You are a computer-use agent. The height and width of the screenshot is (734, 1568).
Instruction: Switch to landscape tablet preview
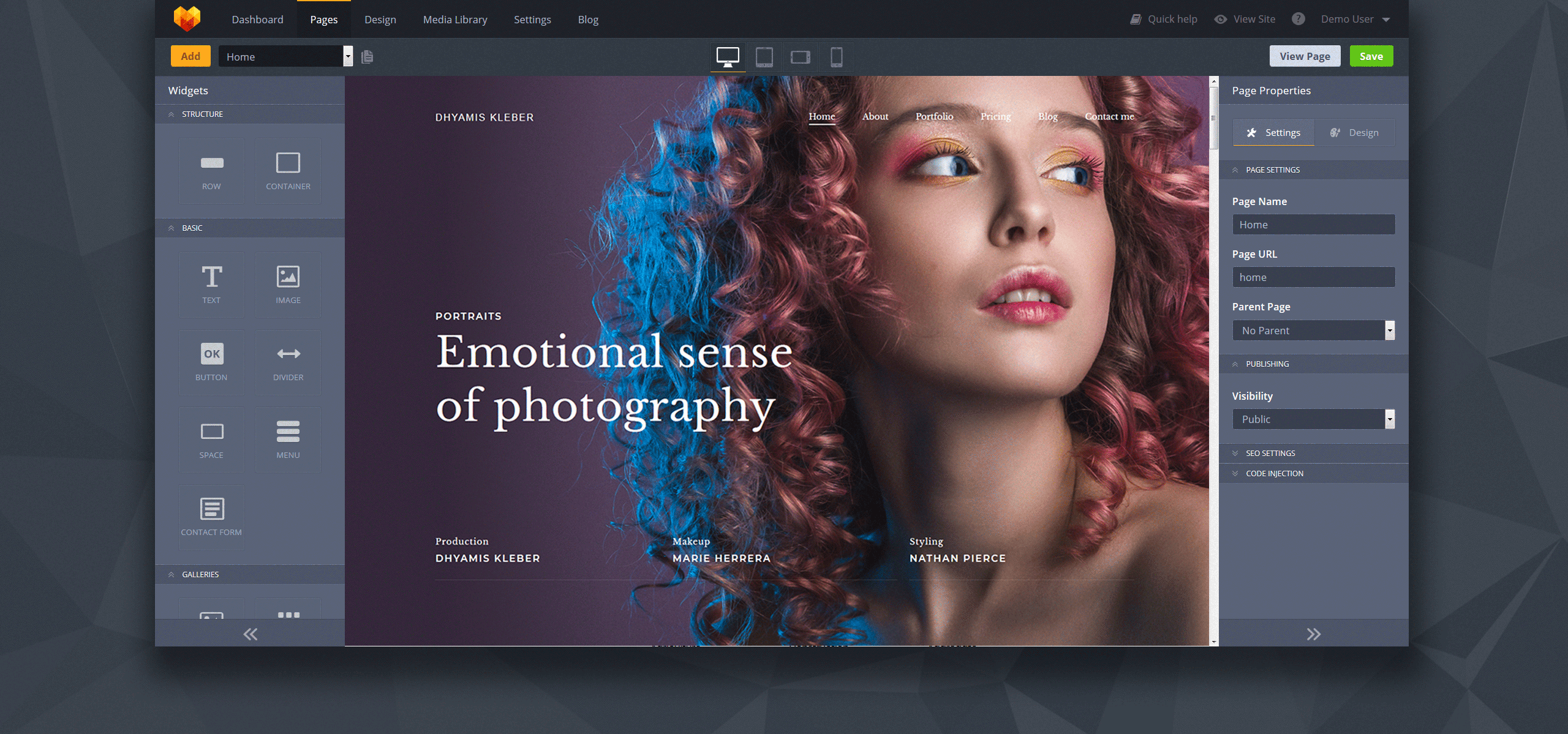click(x=800, y=57)
